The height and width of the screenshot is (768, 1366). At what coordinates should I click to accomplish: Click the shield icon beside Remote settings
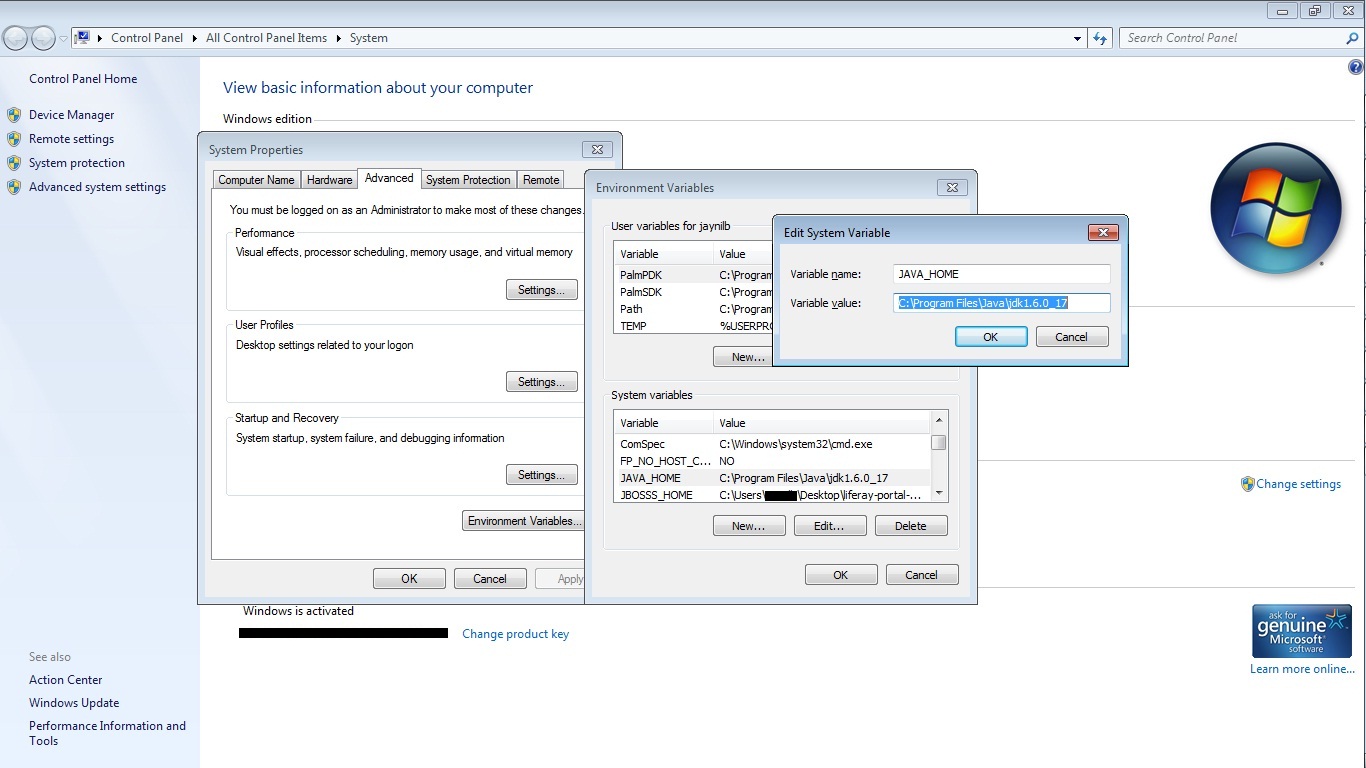tap(14, 139)
